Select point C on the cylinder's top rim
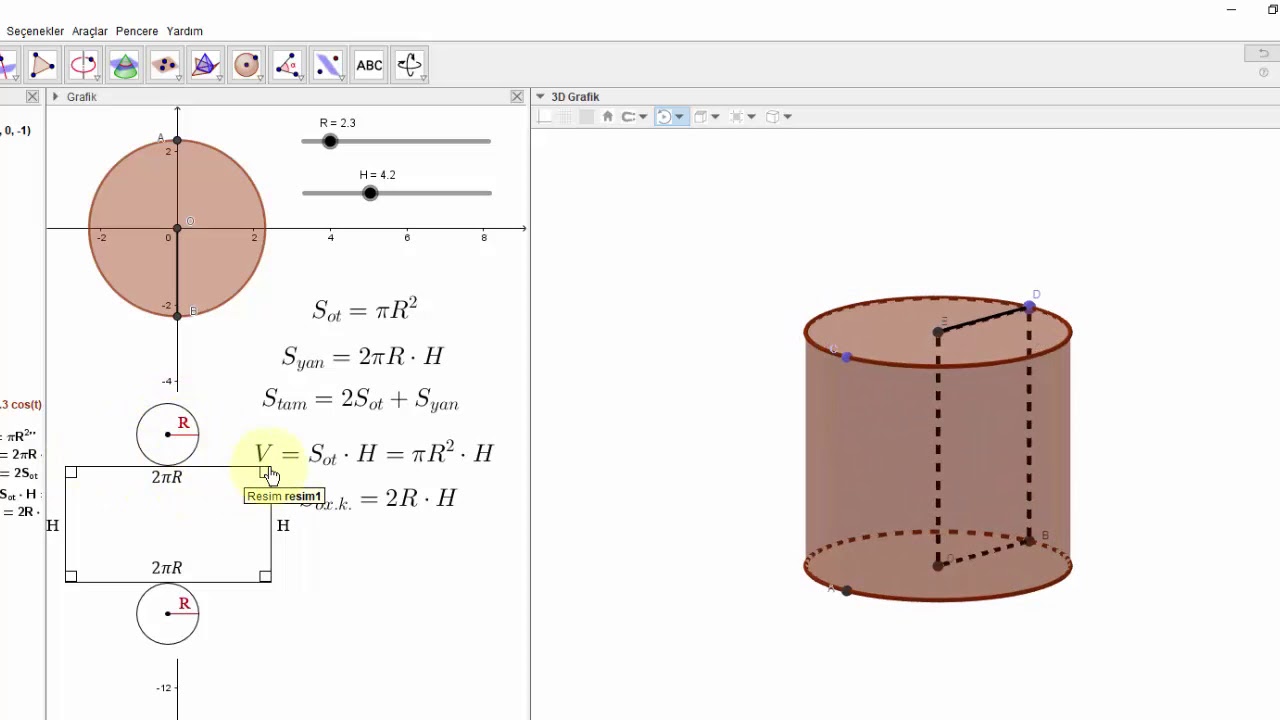The width and height of the screenshot is (1280, 720). click(847, 357)
